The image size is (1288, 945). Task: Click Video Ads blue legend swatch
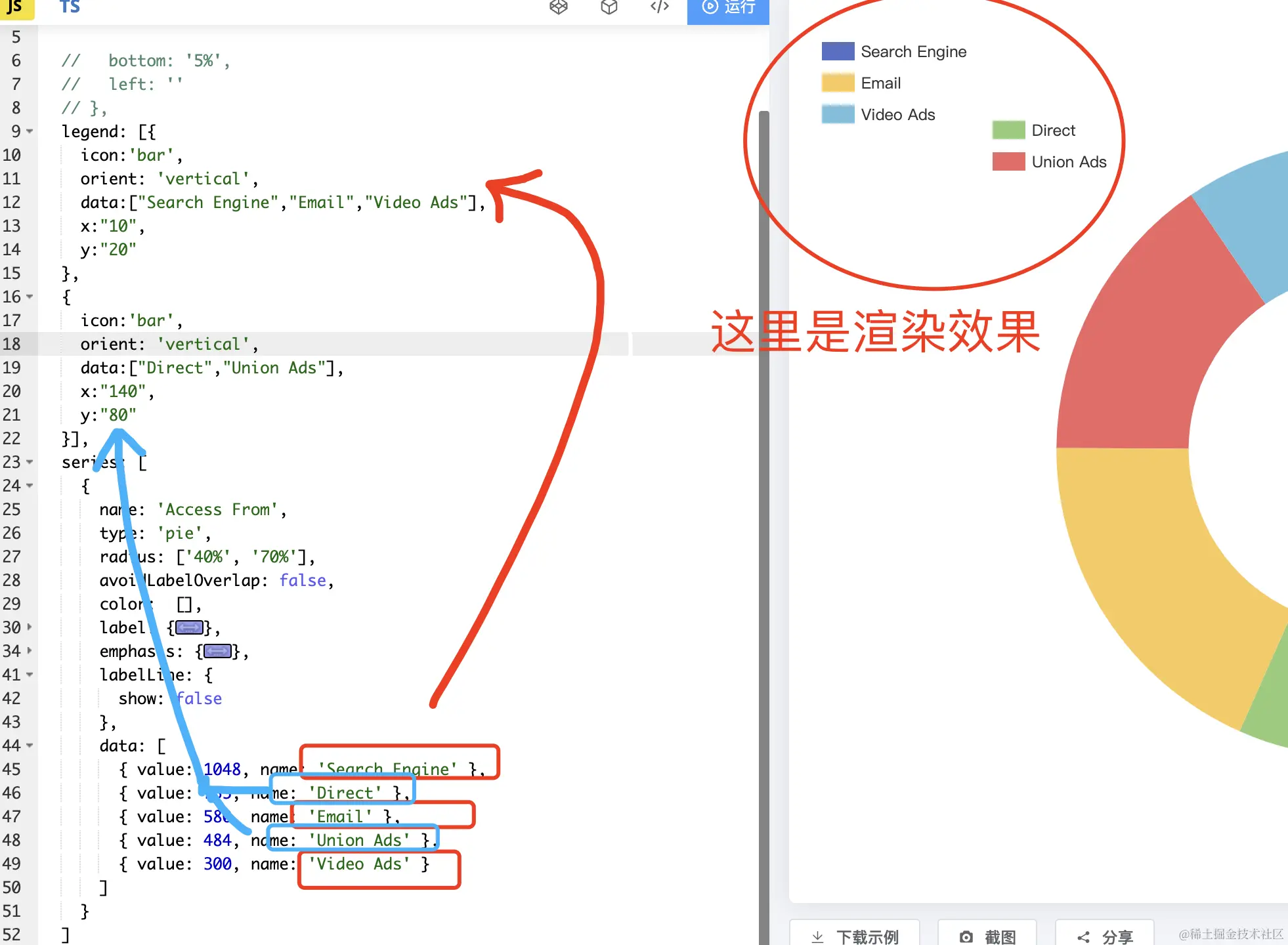tap(838, 115)
